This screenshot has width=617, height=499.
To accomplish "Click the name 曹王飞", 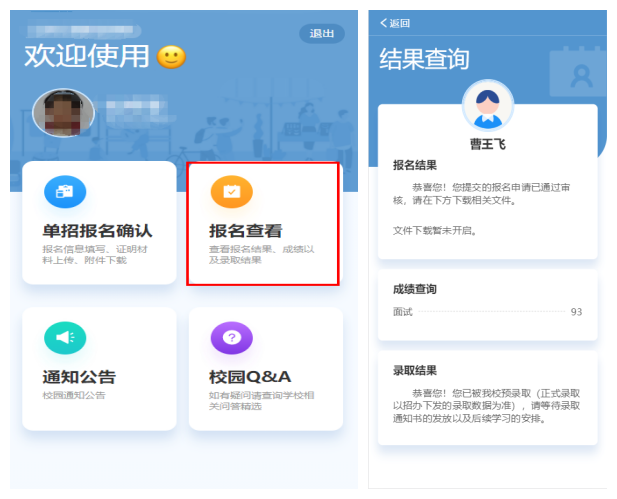I will (x=487, y=144).
